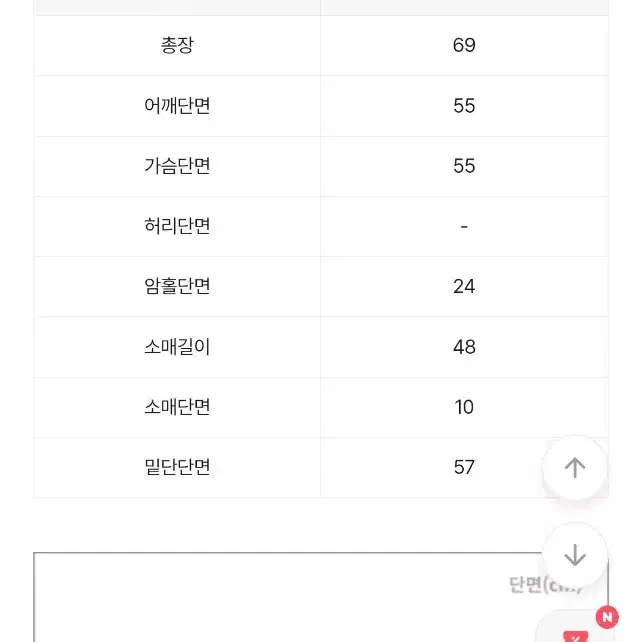642x642 pixels.
Task: Select the 총장 row label
Action: [177, 45]
